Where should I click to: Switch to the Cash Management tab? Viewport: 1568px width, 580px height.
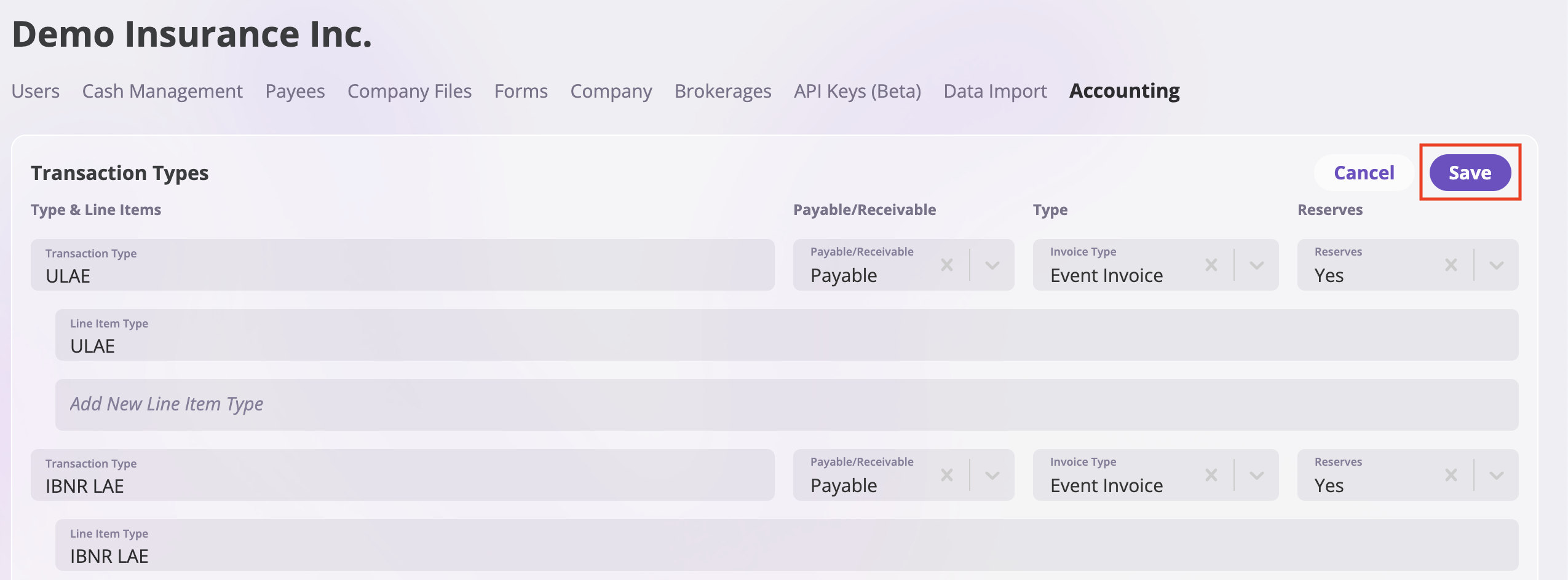point(162,91)
